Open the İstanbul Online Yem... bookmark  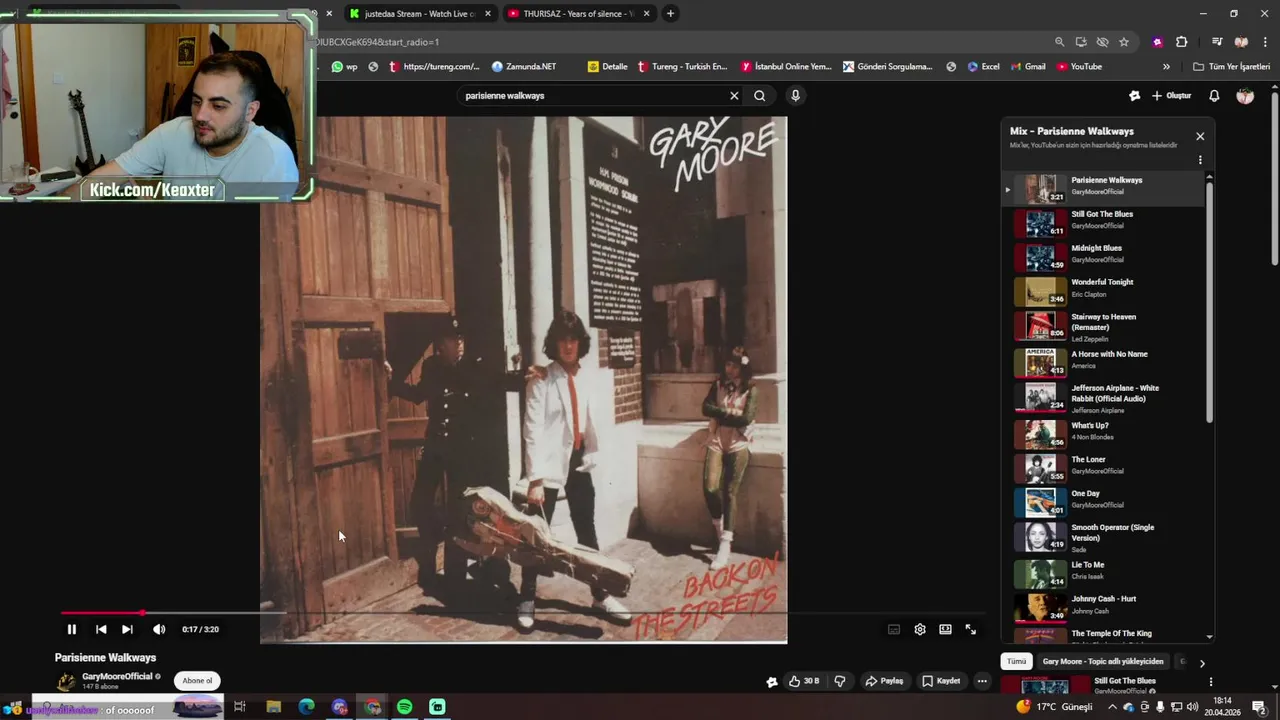tap(786, 67)
